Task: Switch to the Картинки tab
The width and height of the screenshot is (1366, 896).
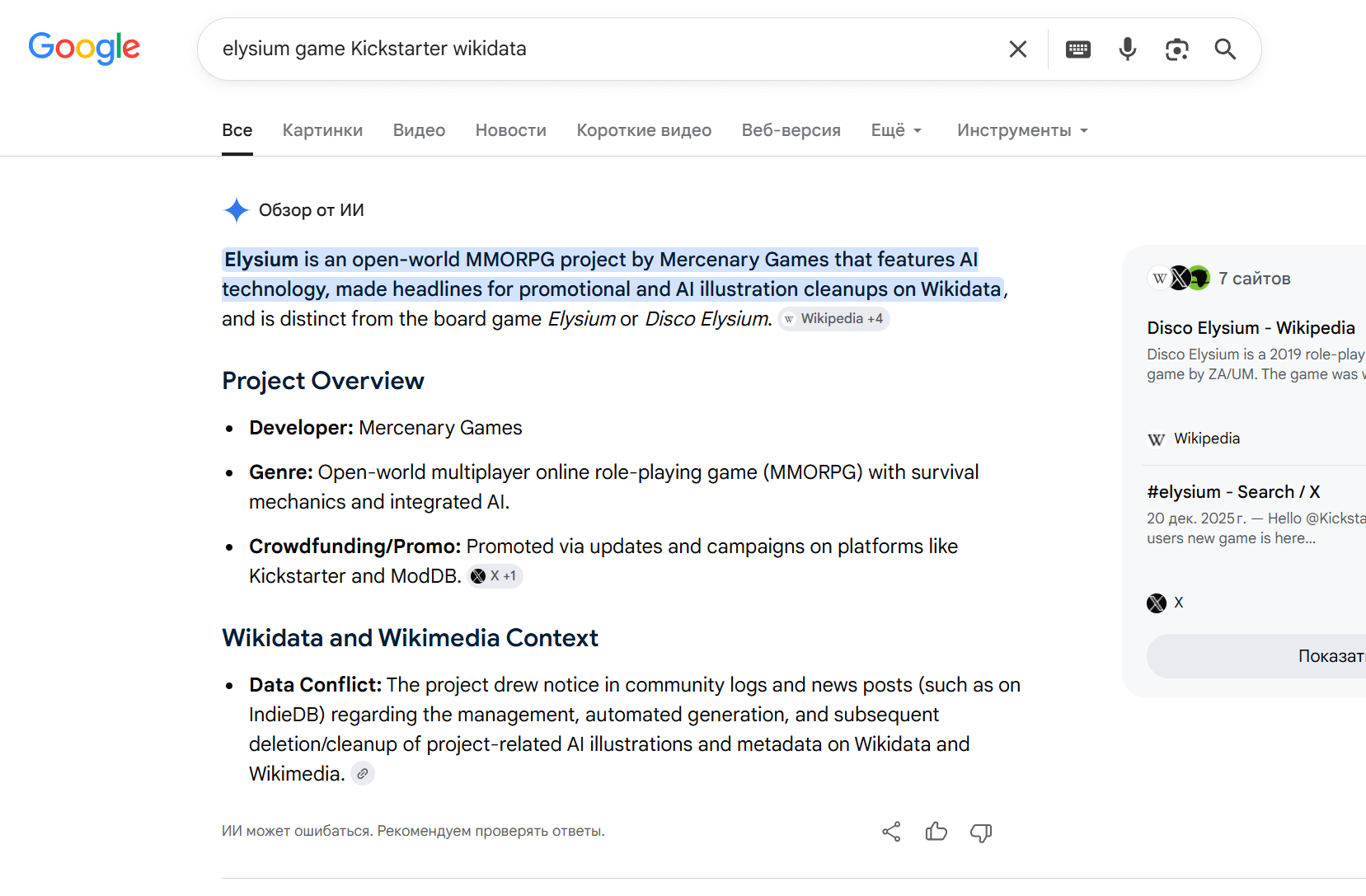Action: point(322,130)
